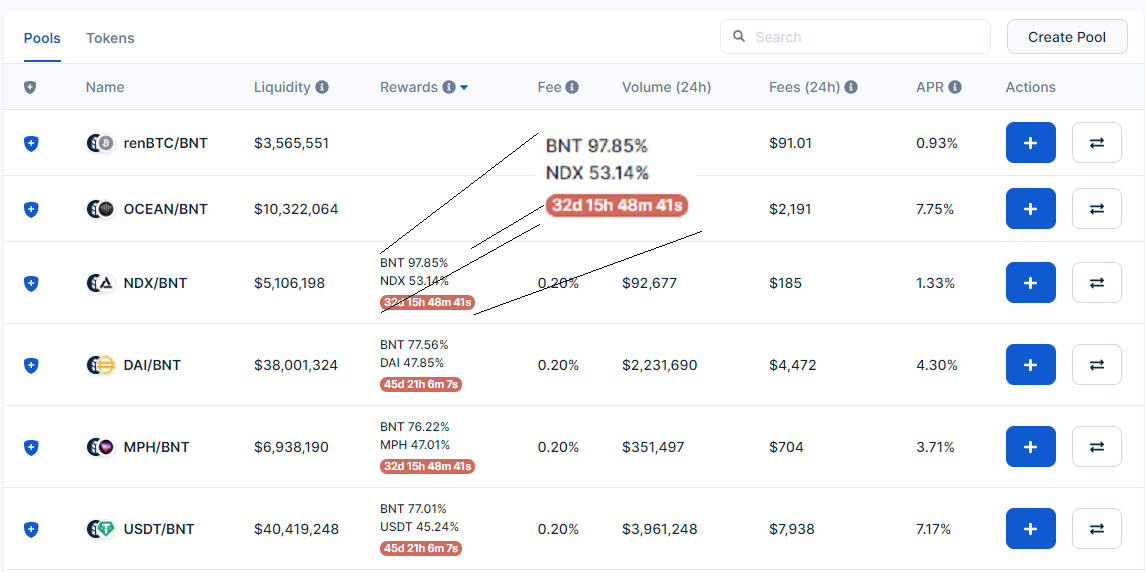The image size is (1145, 572).
Task: Toggle the protection shield for USDT/BNT
Action: 31,530
